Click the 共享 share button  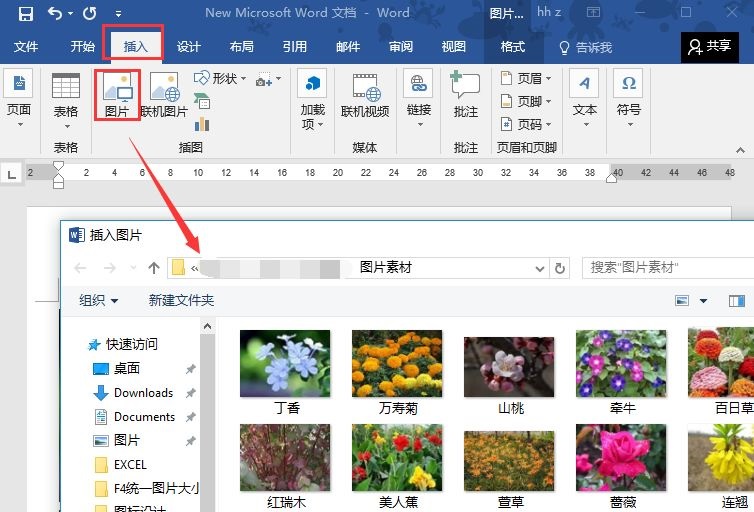(709, 46)
